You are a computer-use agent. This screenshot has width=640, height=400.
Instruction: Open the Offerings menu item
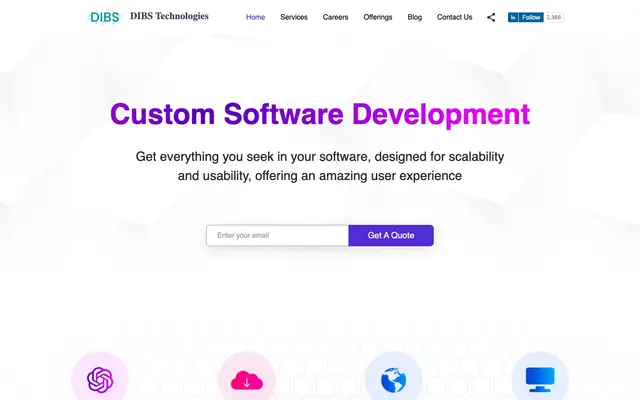click(x=378, y=17)
